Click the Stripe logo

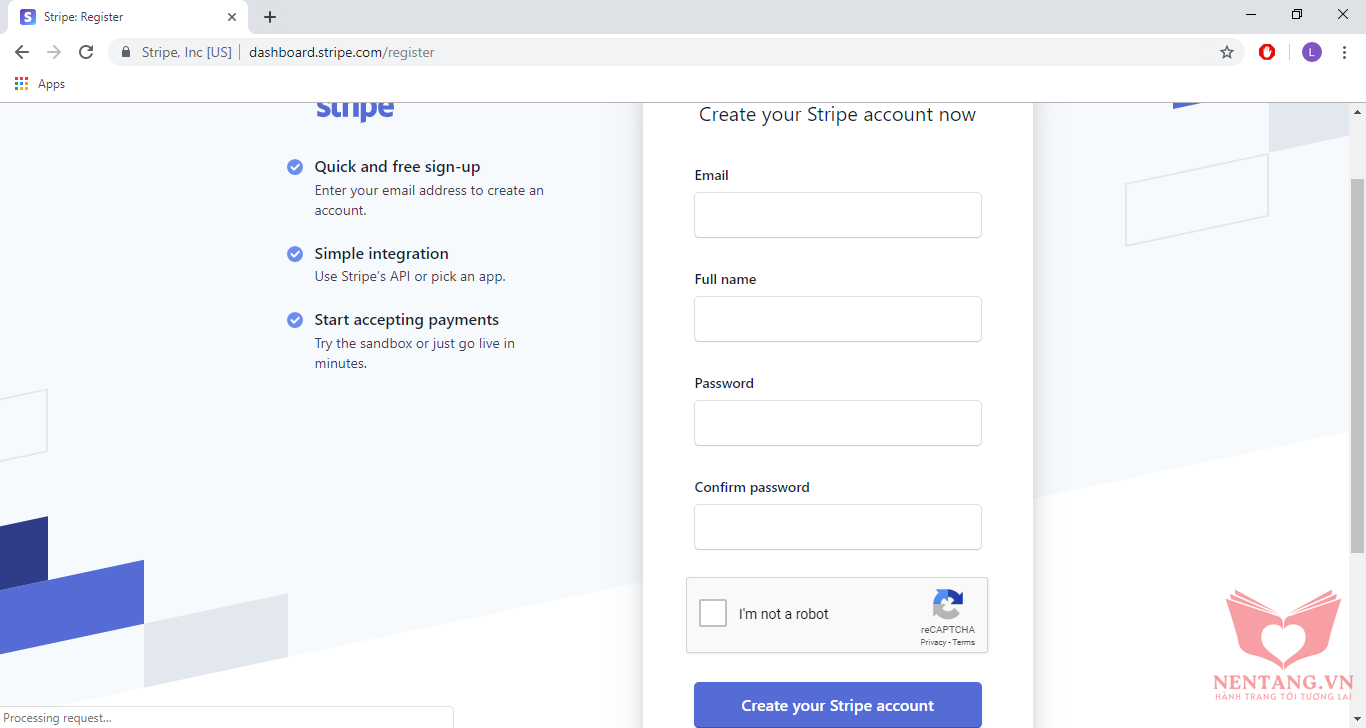(x=355, y=108)
